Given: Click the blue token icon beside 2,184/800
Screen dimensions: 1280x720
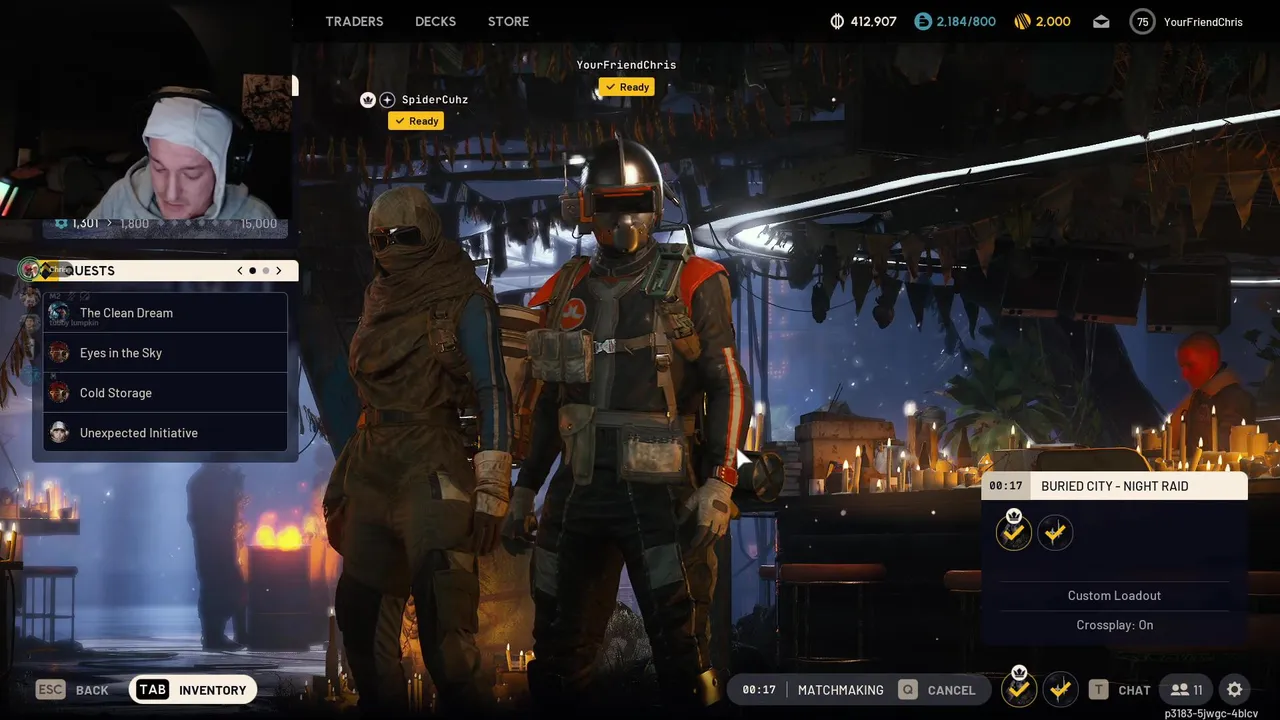Looking at the screenshot, I should click(922, 21).
